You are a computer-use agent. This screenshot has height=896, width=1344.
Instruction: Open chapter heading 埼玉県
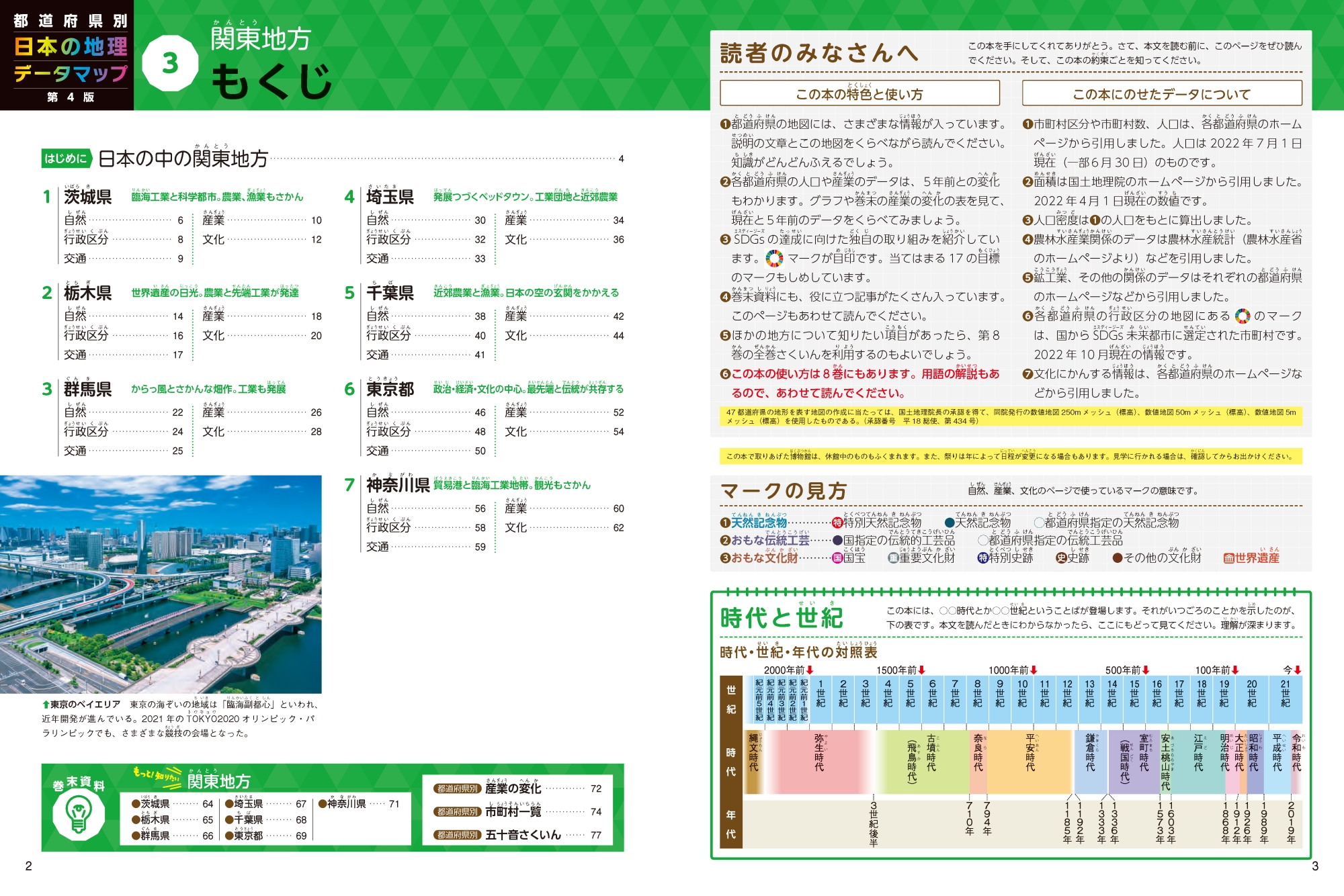pos(390,197)
